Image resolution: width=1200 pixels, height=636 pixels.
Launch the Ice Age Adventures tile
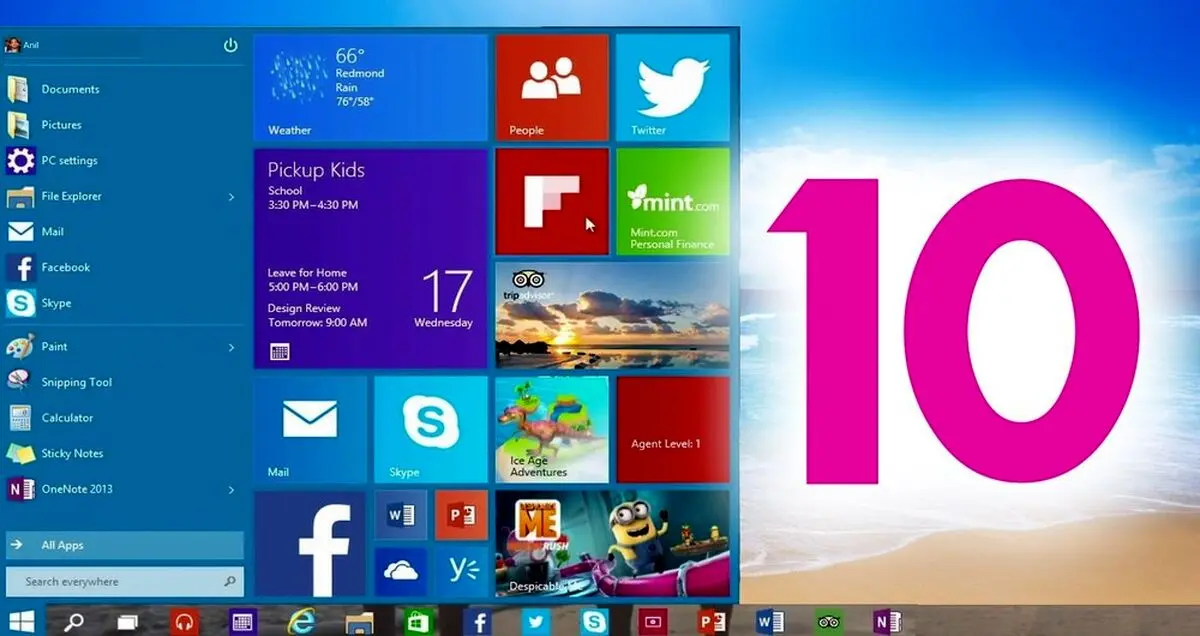coord(552,430)
